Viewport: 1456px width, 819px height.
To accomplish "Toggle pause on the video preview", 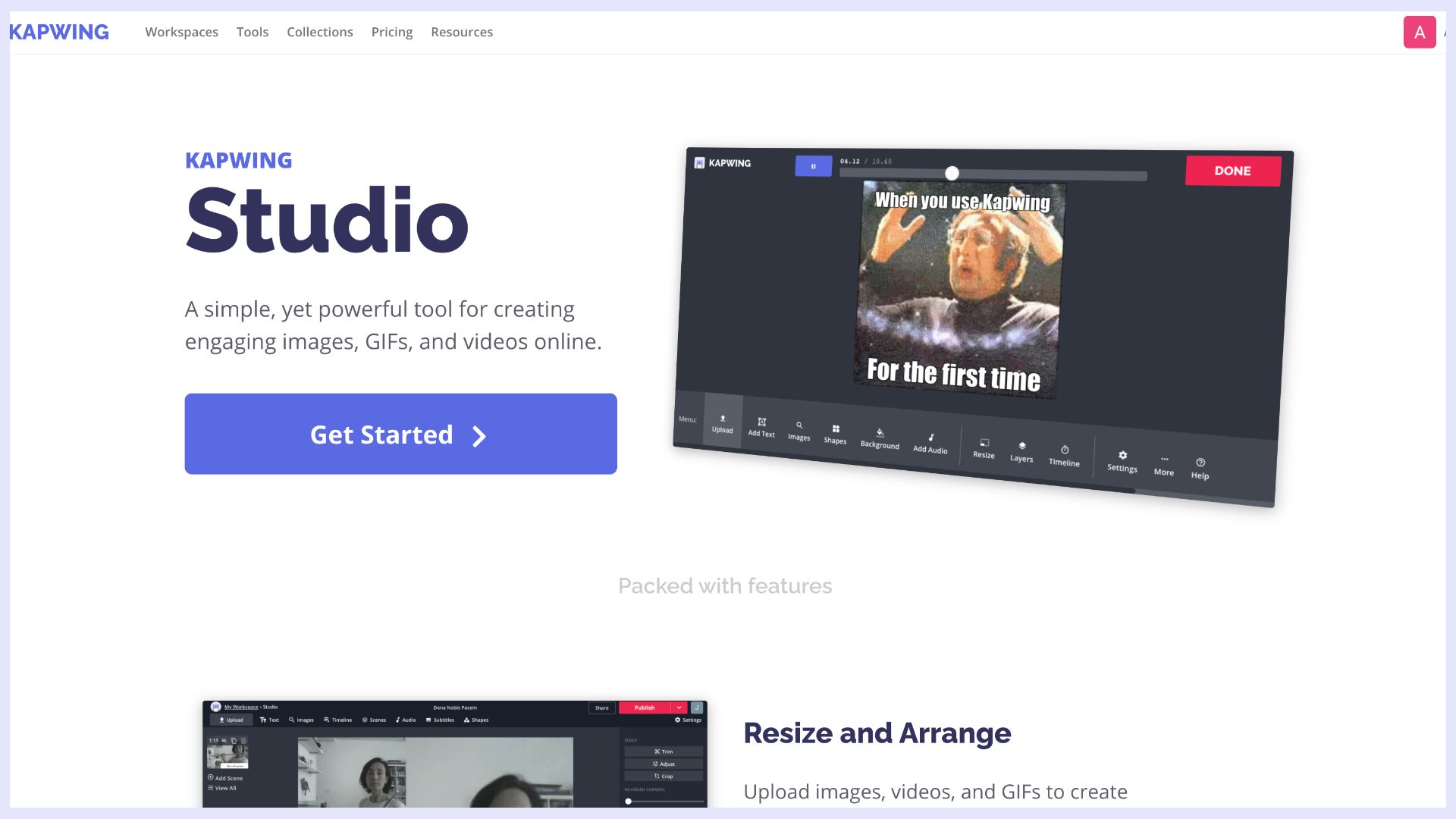I will (812, 165).
